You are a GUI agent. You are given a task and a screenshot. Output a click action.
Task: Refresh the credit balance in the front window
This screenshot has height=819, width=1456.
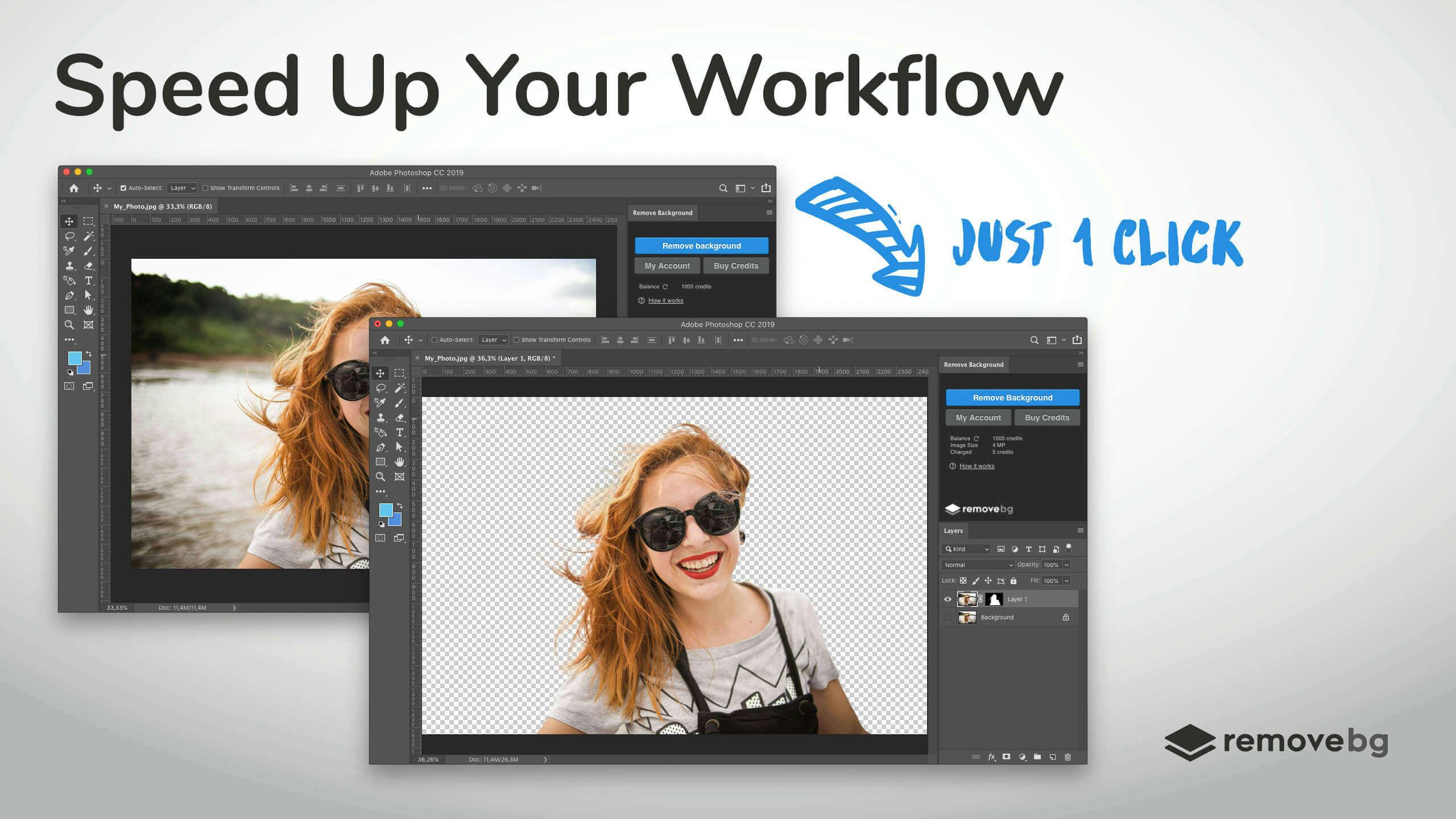pos(976,439)
